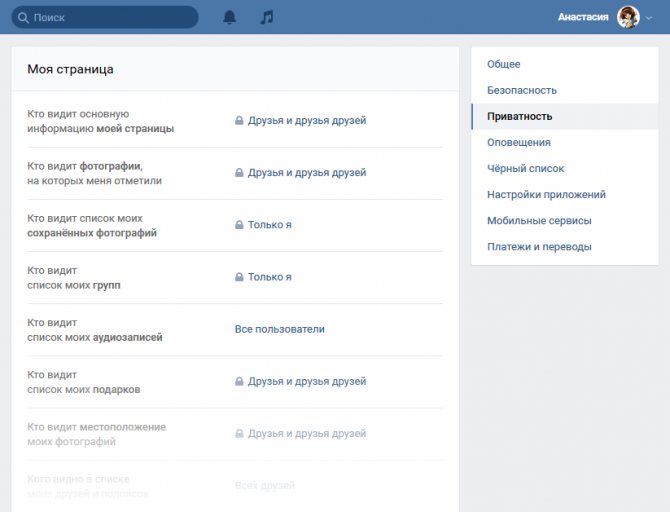Screen dimensions: 670x512
Task: Click label Кто видит список сохранённых фотографий
Action: point(92,226)
